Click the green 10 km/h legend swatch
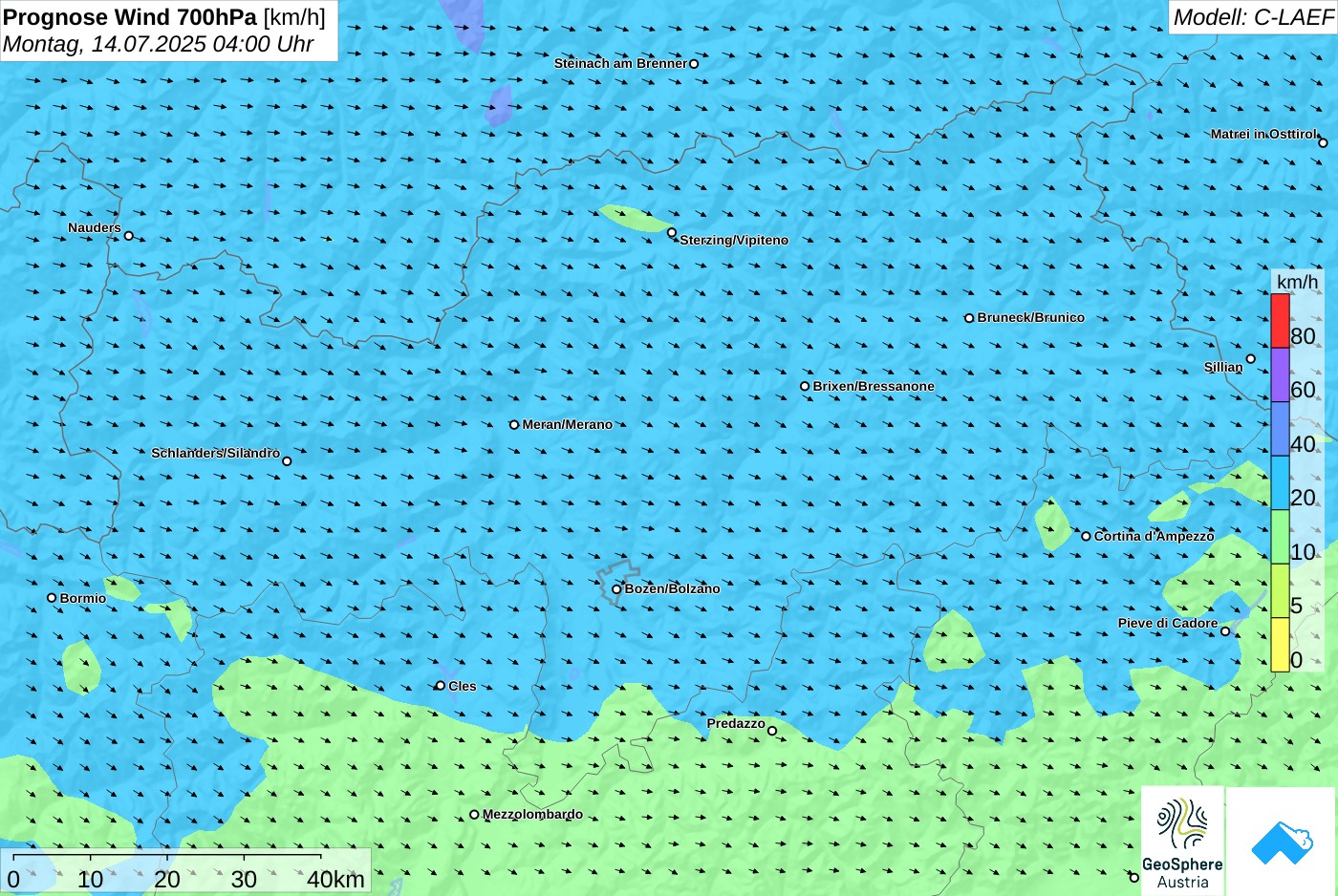1338x896 pixels. point(1280,537)
